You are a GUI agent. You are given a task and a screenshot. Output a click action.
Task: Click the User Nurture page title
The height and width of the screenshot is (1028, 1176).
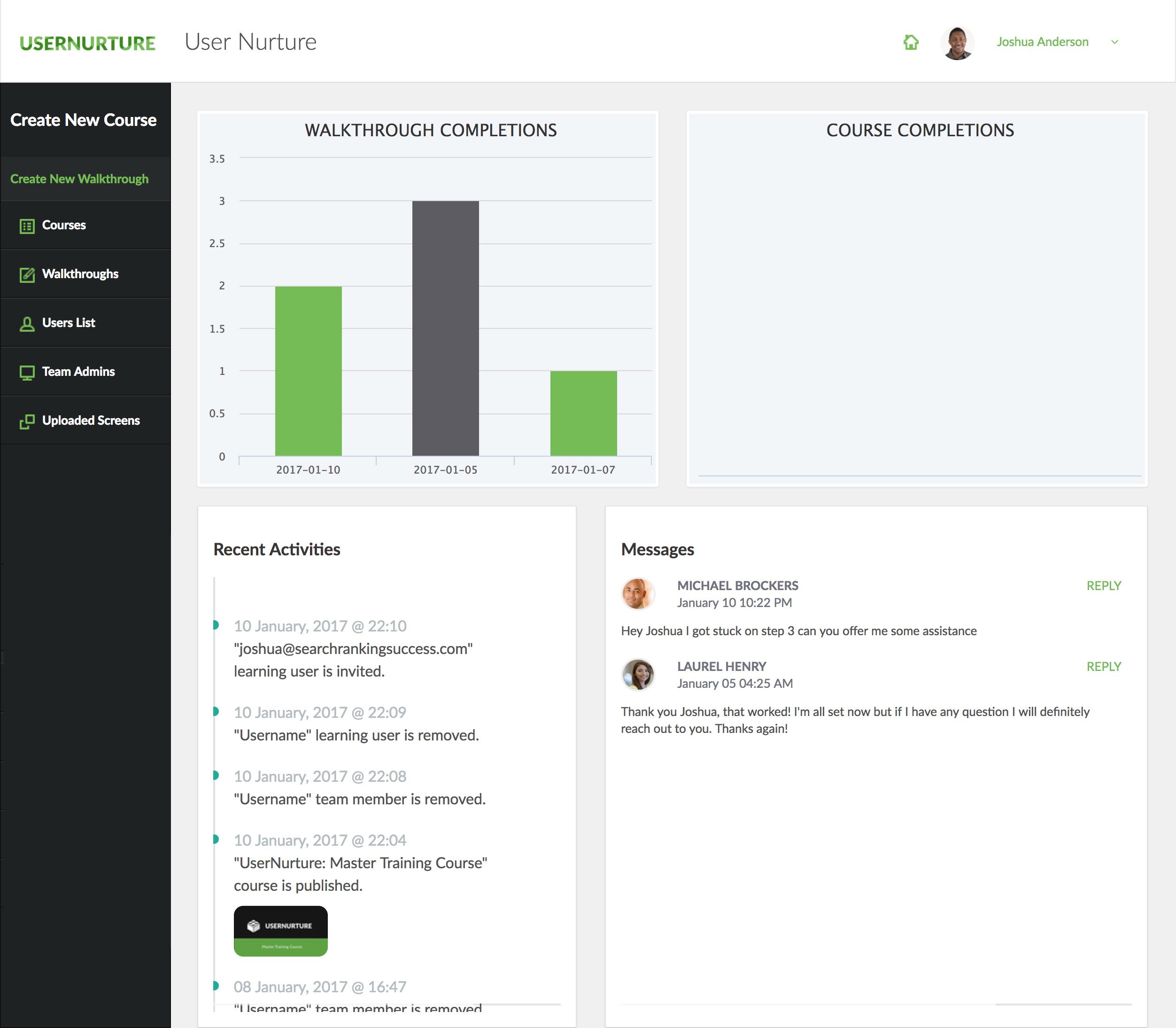tap(251, 42)
